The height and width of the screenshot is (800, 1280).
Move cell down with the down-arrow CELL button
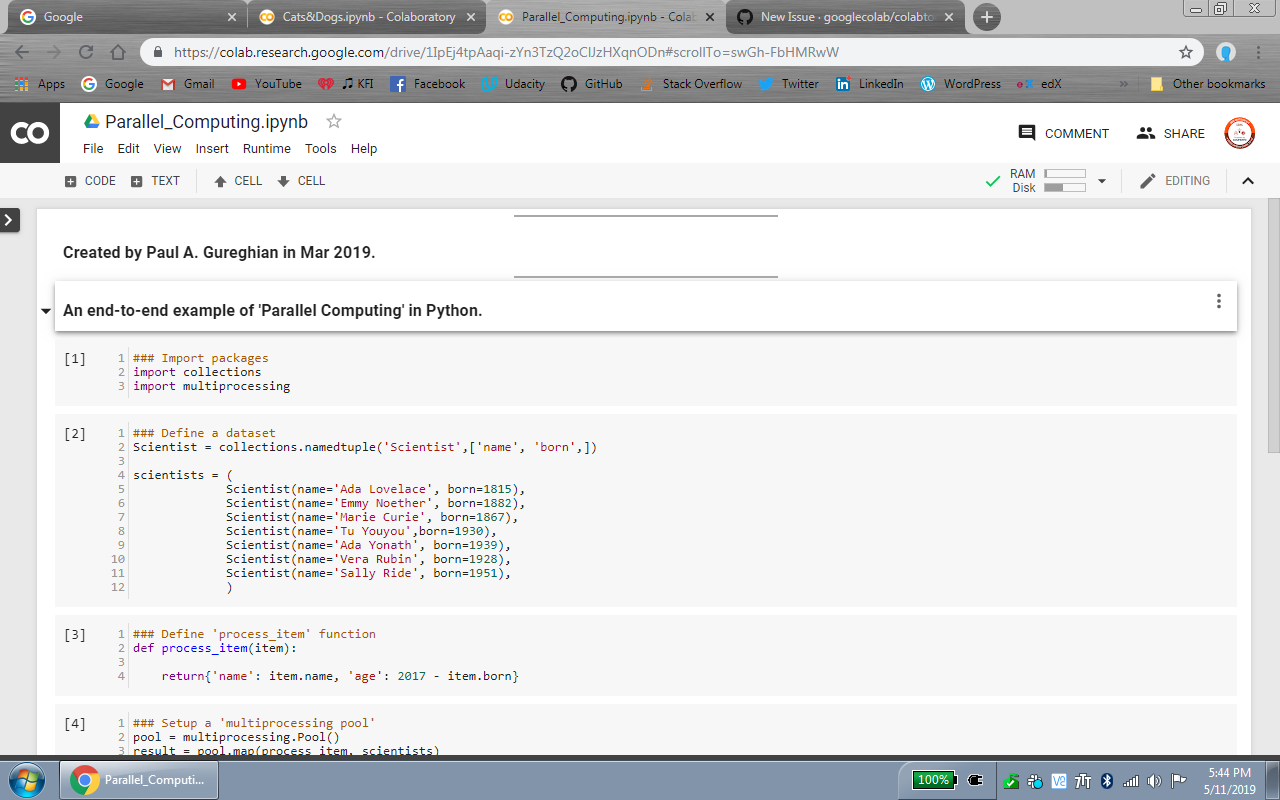coord(301,181)
